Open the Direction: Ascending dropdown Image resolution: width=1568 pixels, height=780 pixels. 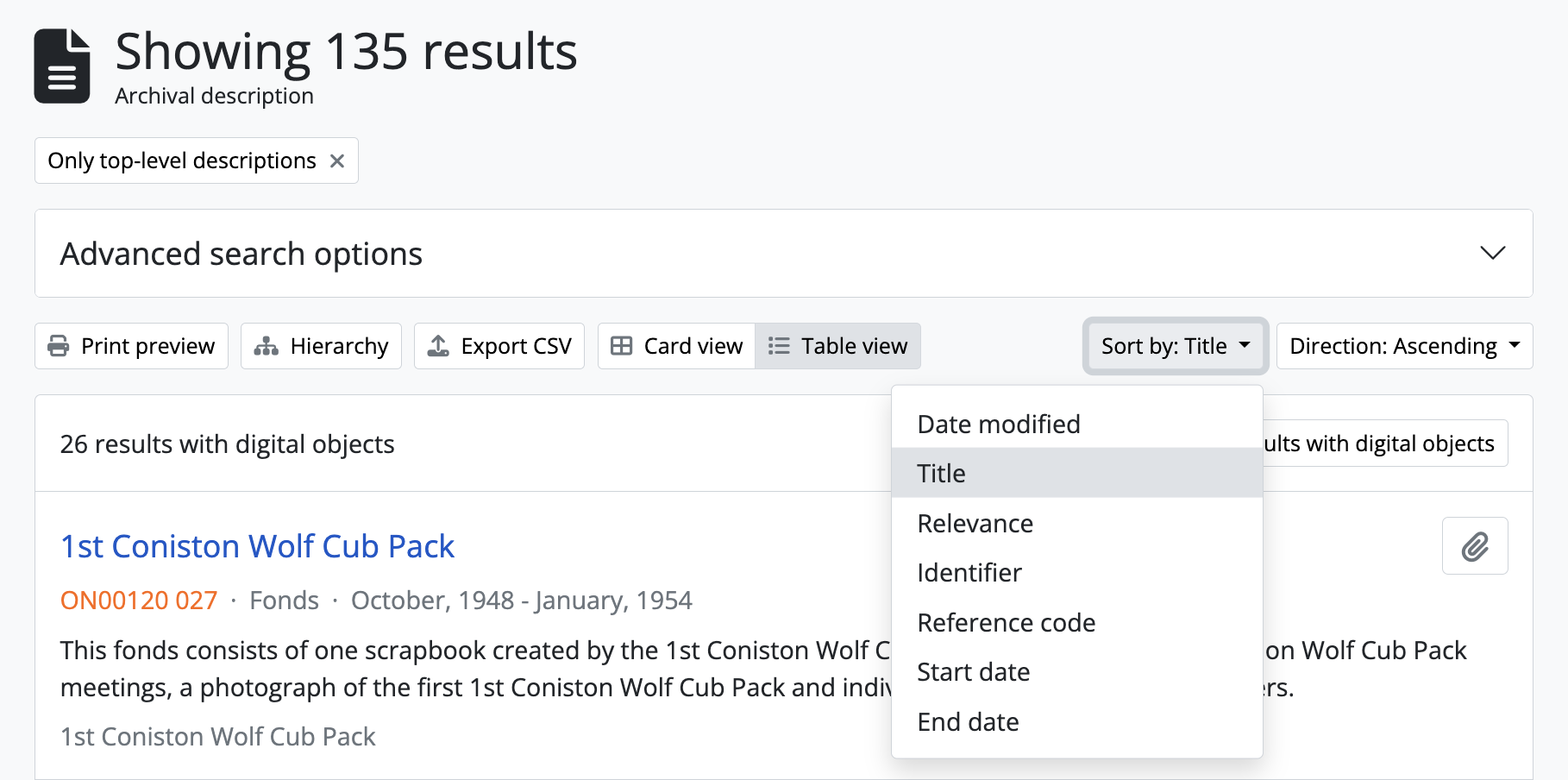[x=1404, y=346]
